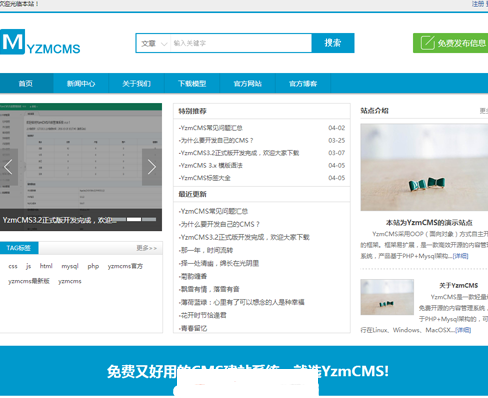Screen dimensions: 488x398
Task: Open the 官方博客 navigation tab
Action: pyautogui.click(x=303, y=83)
